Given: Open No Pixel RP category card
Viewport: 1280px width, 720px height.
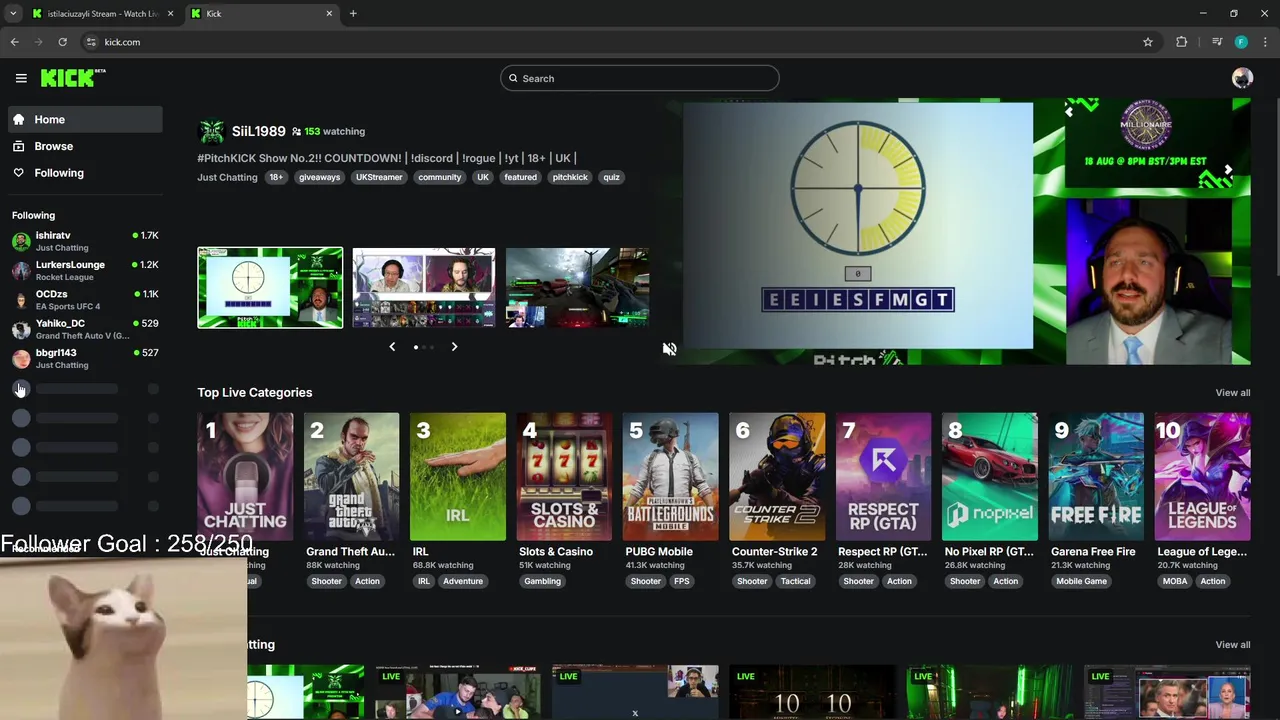Looking at the screenshot, I should [x=990, y=477].
